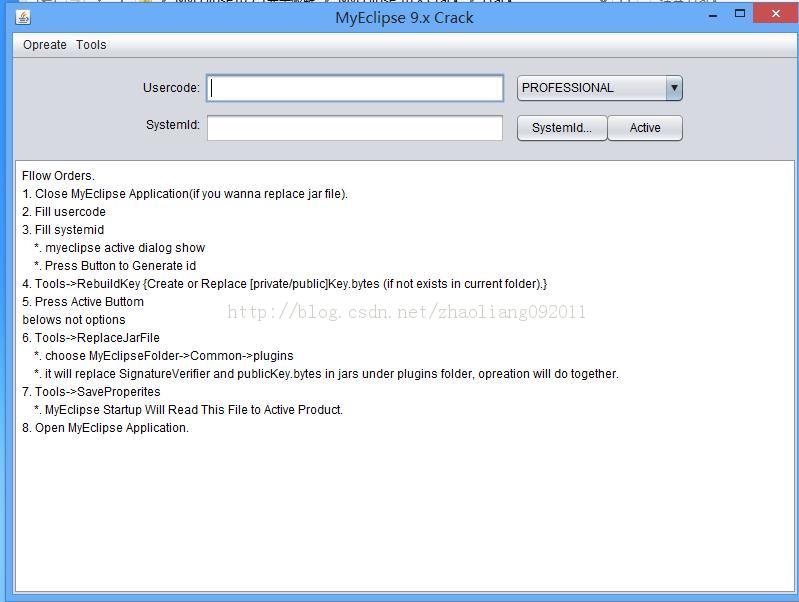This screenshot has width=799, height=602.
Task: Click line '1. Close MyEclipse Application'
Action: [184, 194]
